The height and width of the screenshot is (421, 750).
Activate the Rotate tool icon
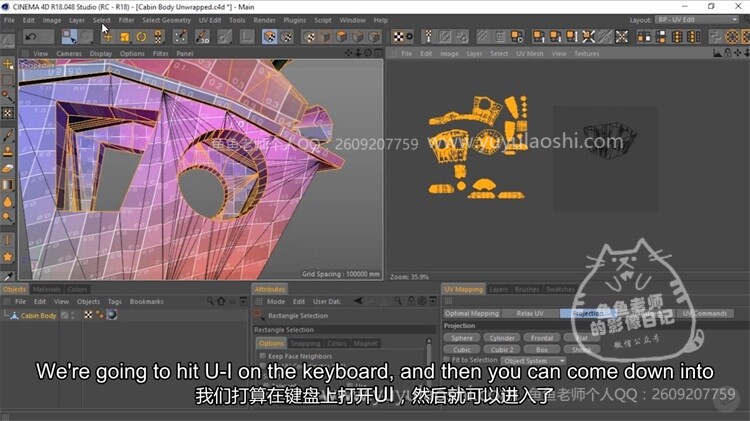[x=141, y=37]
